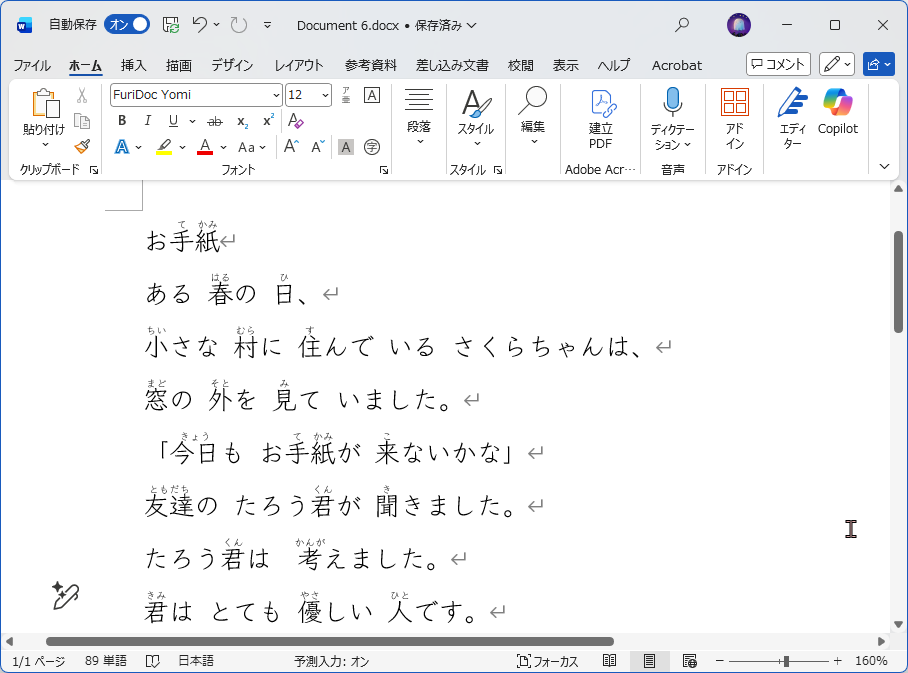Expand the 貼り付け options arrow

coord(45,145)
